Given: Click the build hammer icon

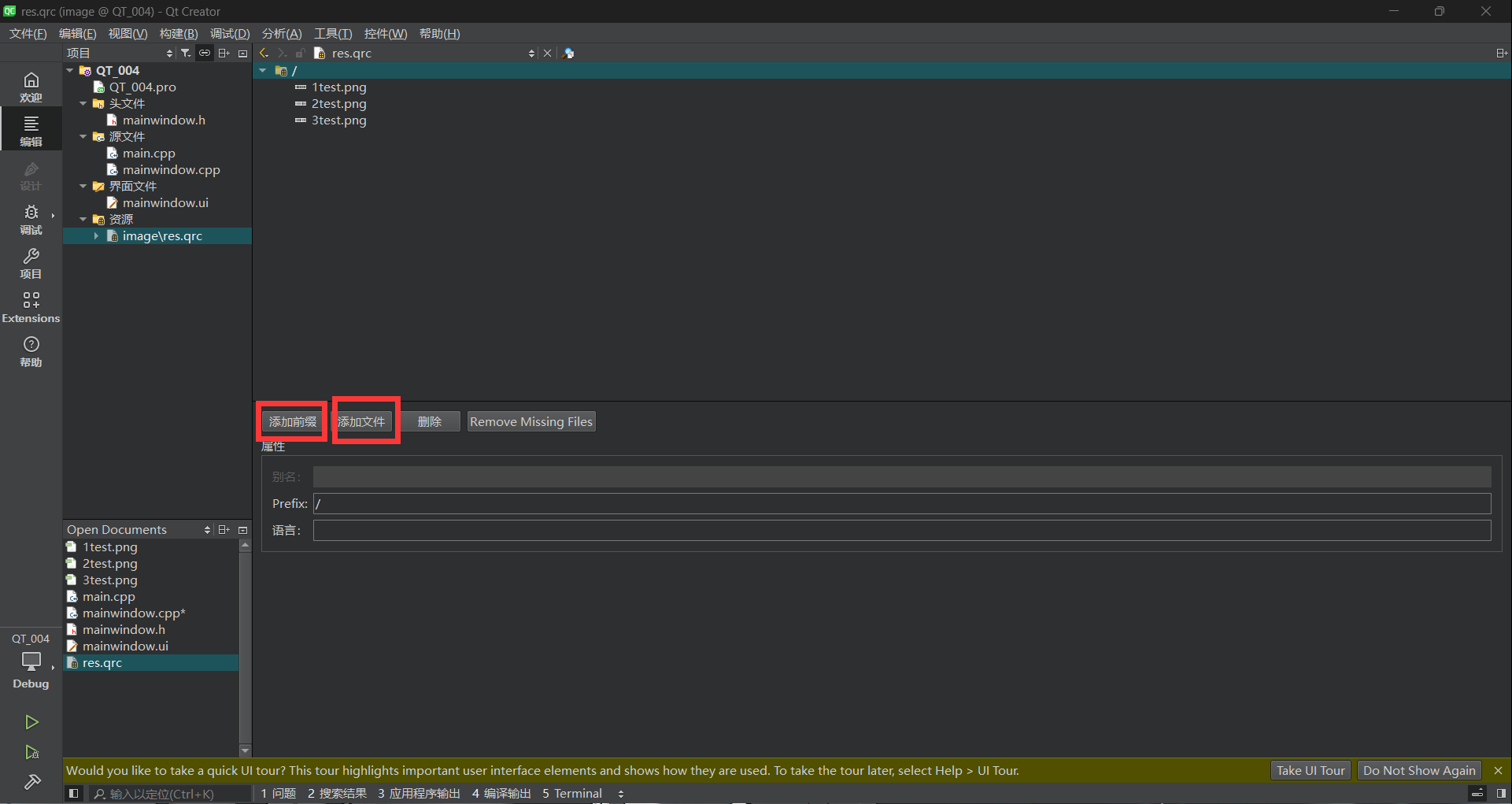Looking at the screenshot, I should 31,781.
